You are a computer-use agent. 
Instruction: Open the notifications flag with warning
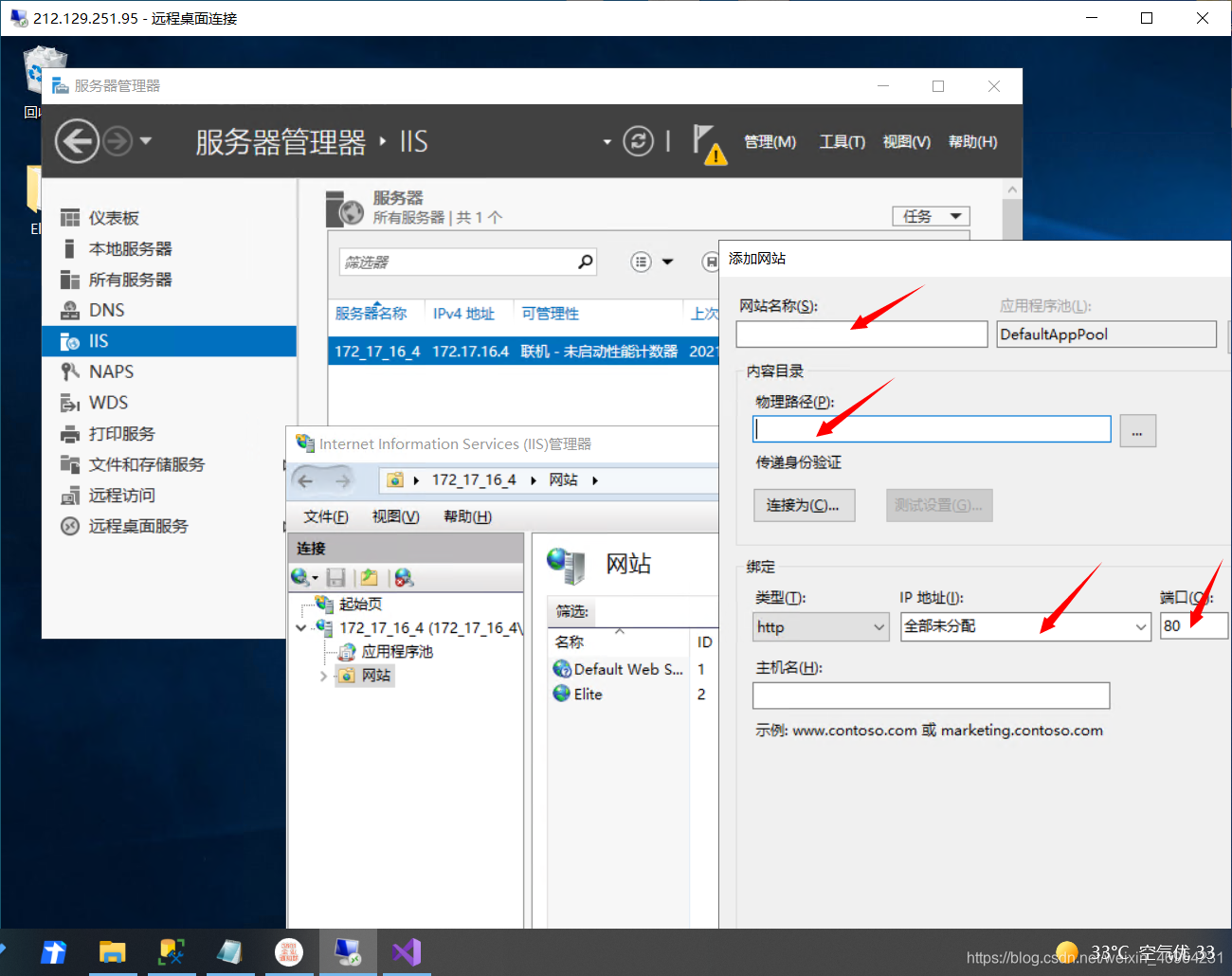708,143
